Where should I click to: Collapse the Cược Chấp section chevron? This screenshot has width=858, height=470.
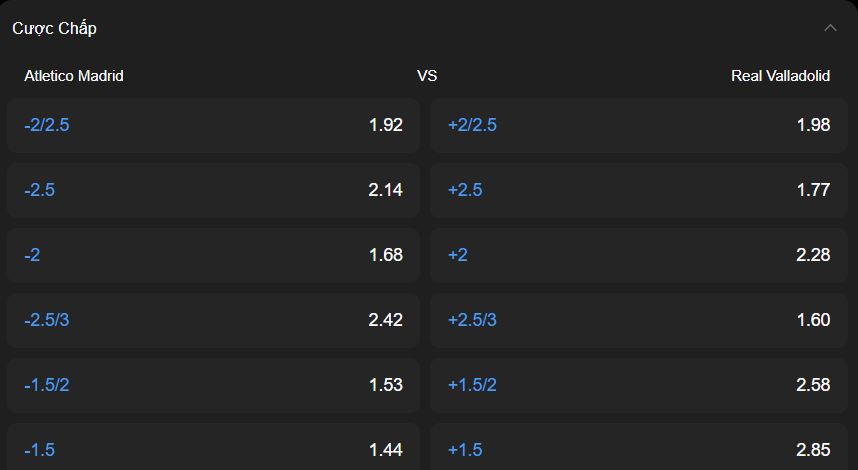click(830, 28)
